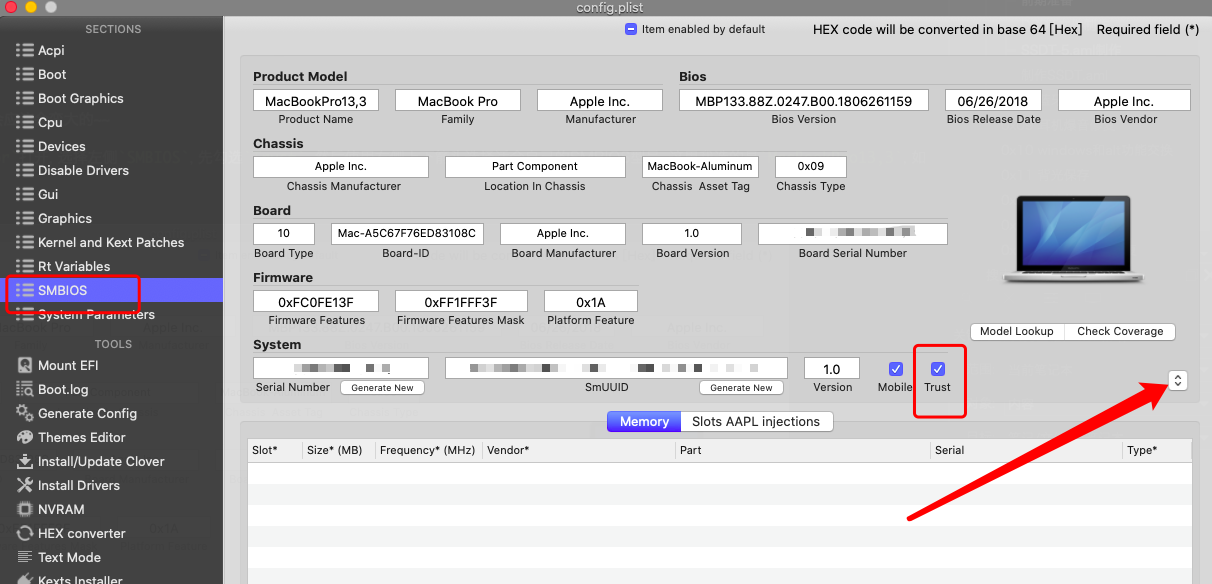Open the Gui section icon
Image resolution: width=1212 pixels, height=584 pixels.
[25, 194]
